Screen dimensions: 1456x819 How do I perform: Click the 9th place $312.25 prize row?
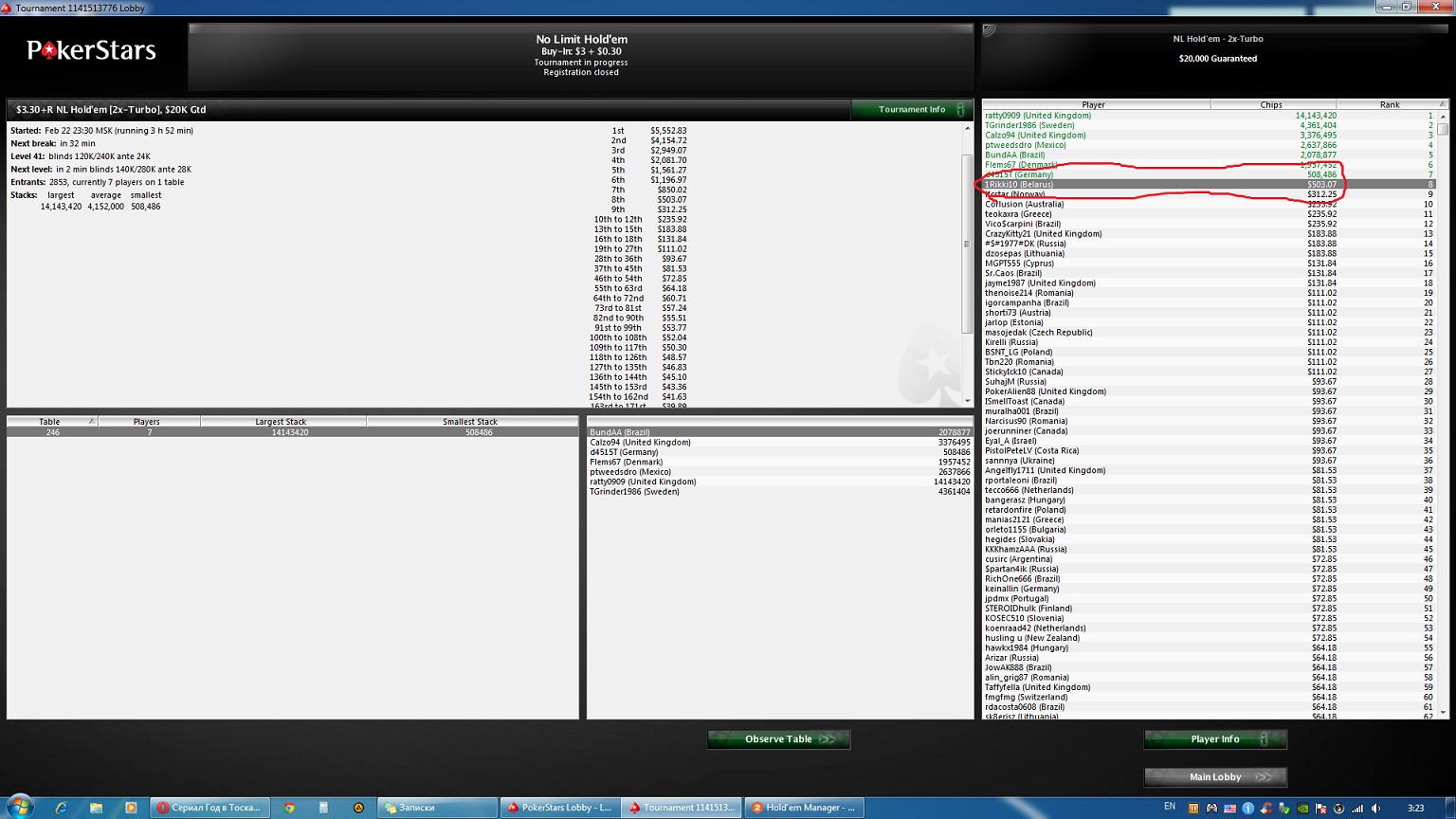tap(648, 209)
